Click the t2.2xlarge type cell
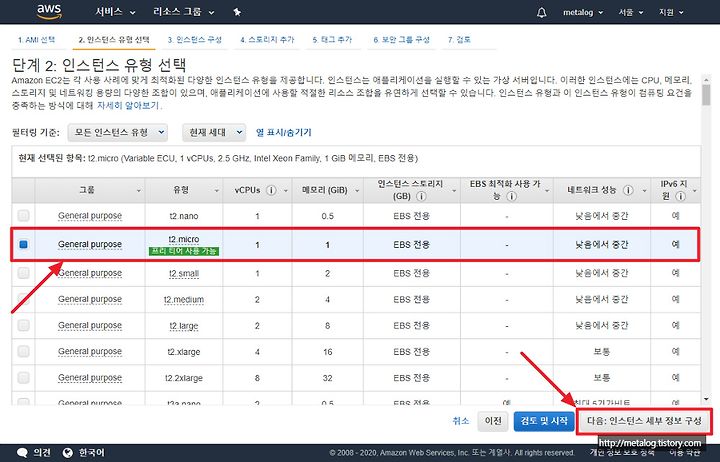 tap(184, 378)
